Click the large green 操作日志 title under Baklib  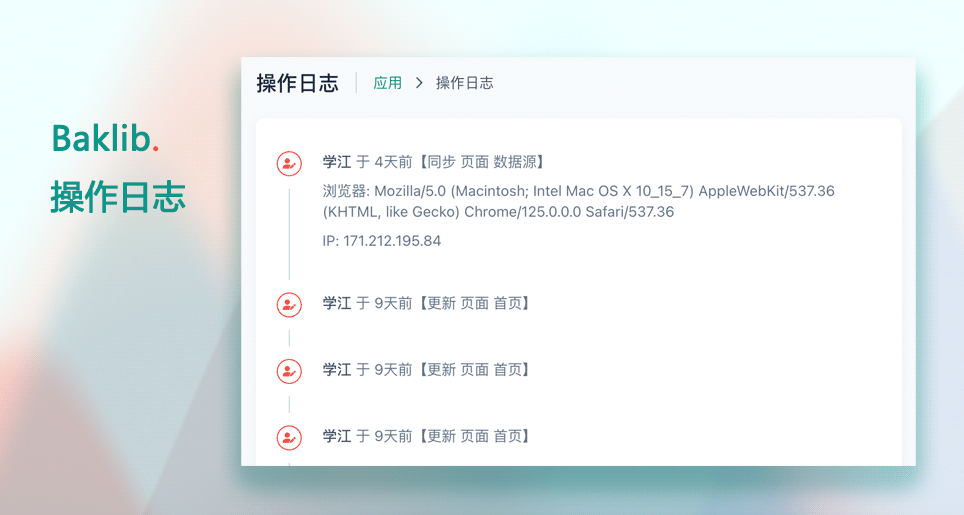pyautogui.click(x=118, y=197)
